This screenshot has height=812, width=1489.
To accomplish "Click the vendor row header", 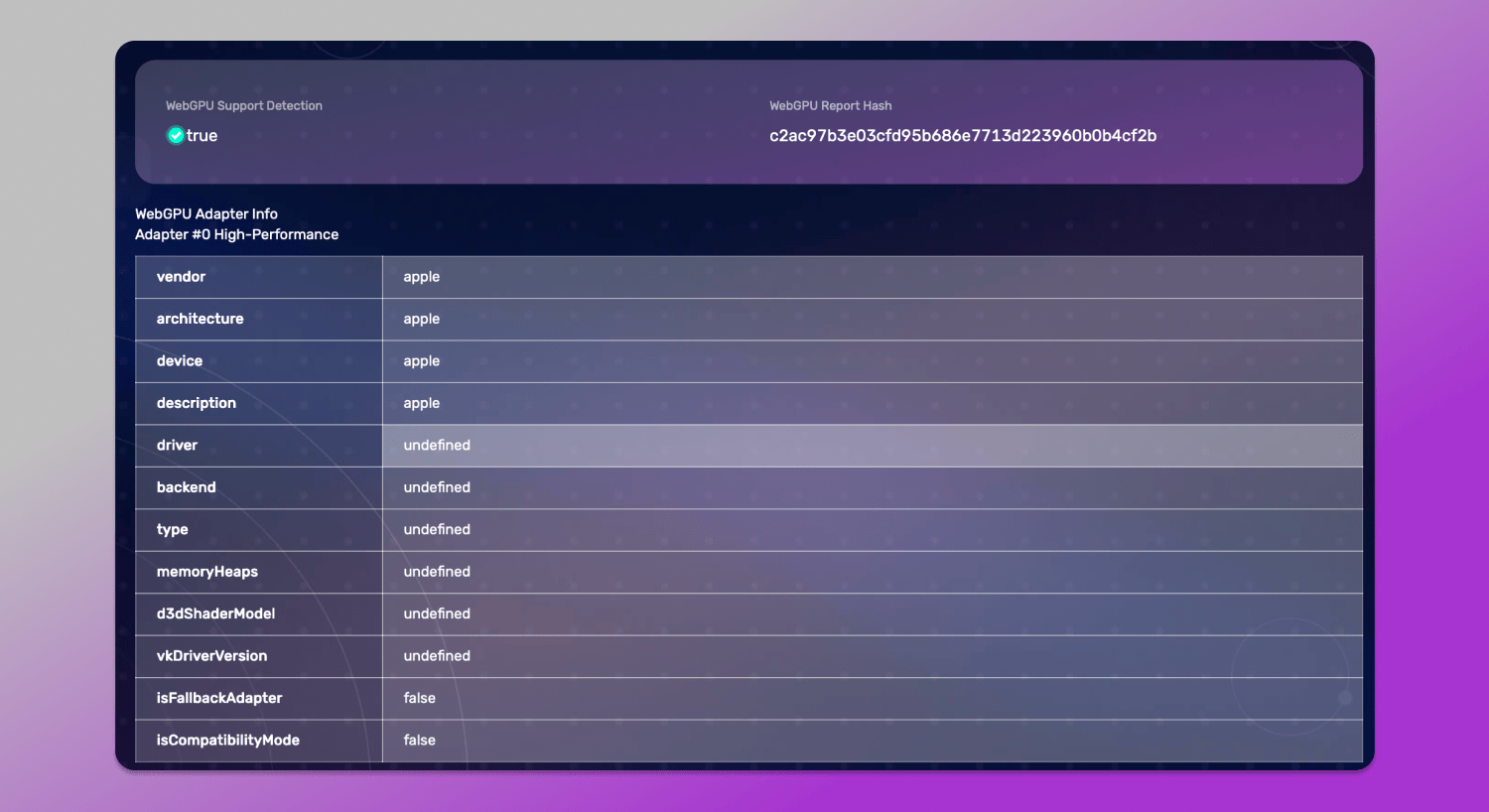I will pyautogui.click(x=181, y=276).
